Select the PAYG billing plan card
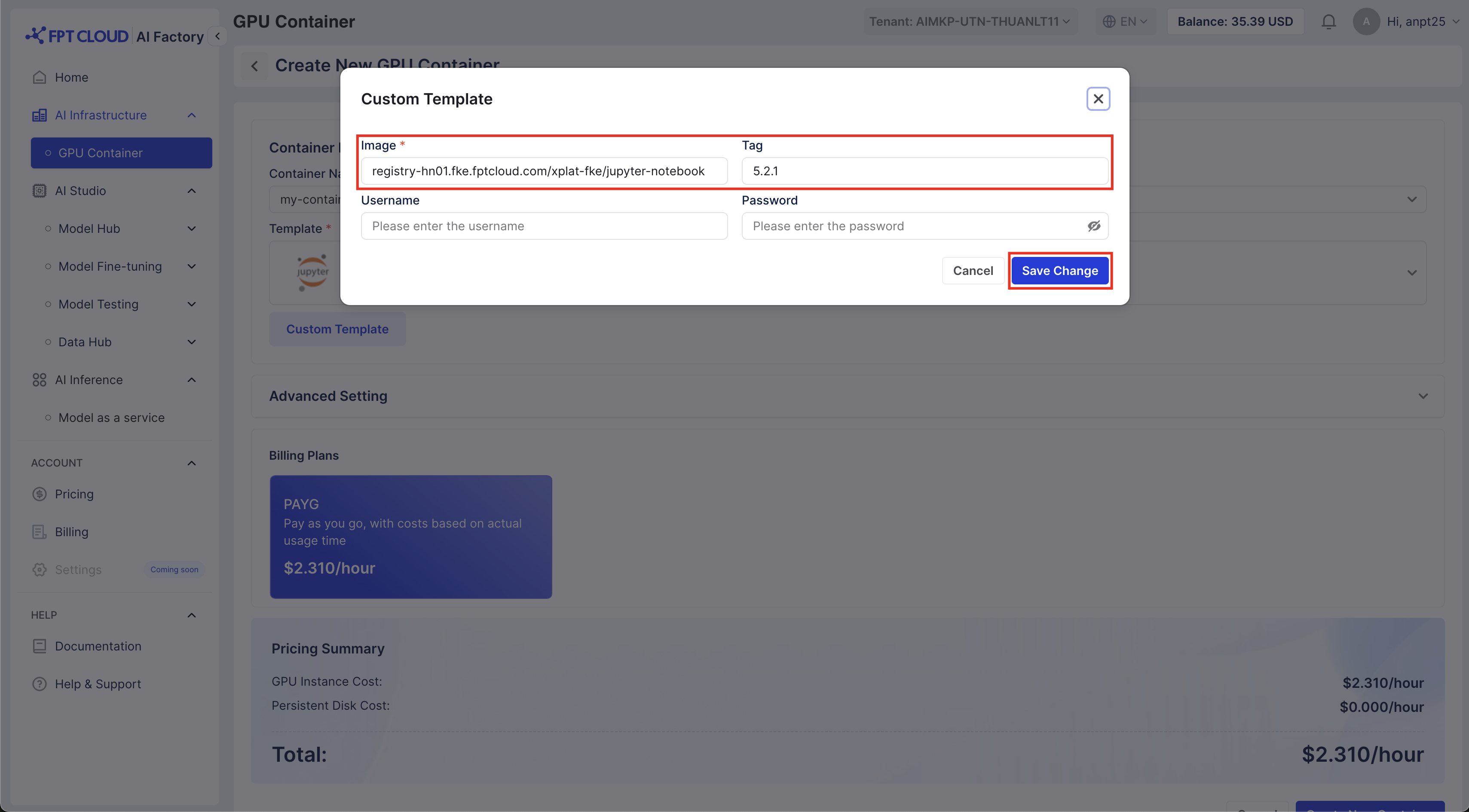The height and width of the screenshot is (812, 1469). click(x=410, y=537)
